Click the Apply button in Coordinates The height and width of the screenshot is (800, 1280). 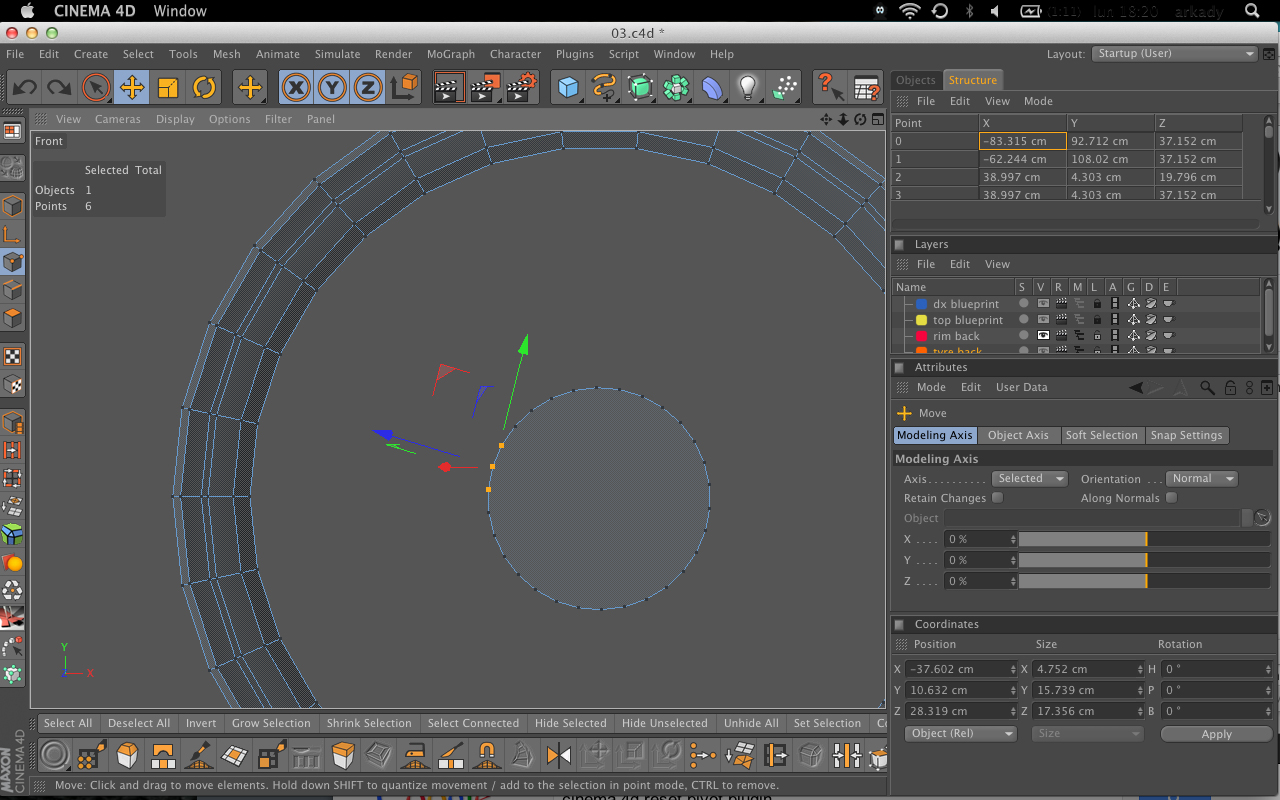(x=1216, y=734)
